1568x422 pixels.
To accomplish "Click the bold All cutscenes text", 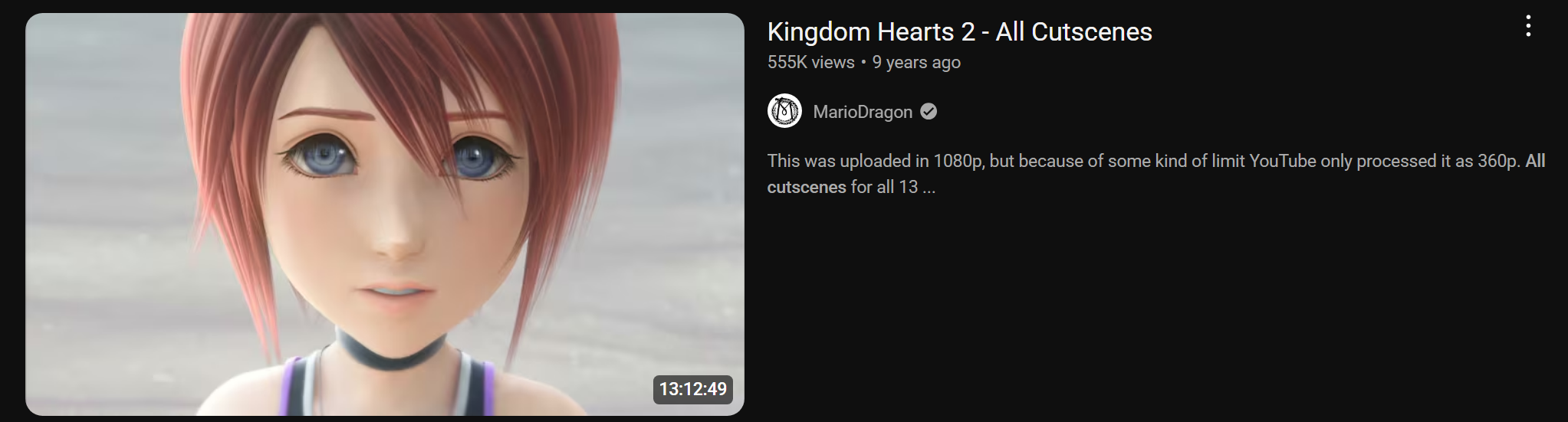I will coord(1158,174).
